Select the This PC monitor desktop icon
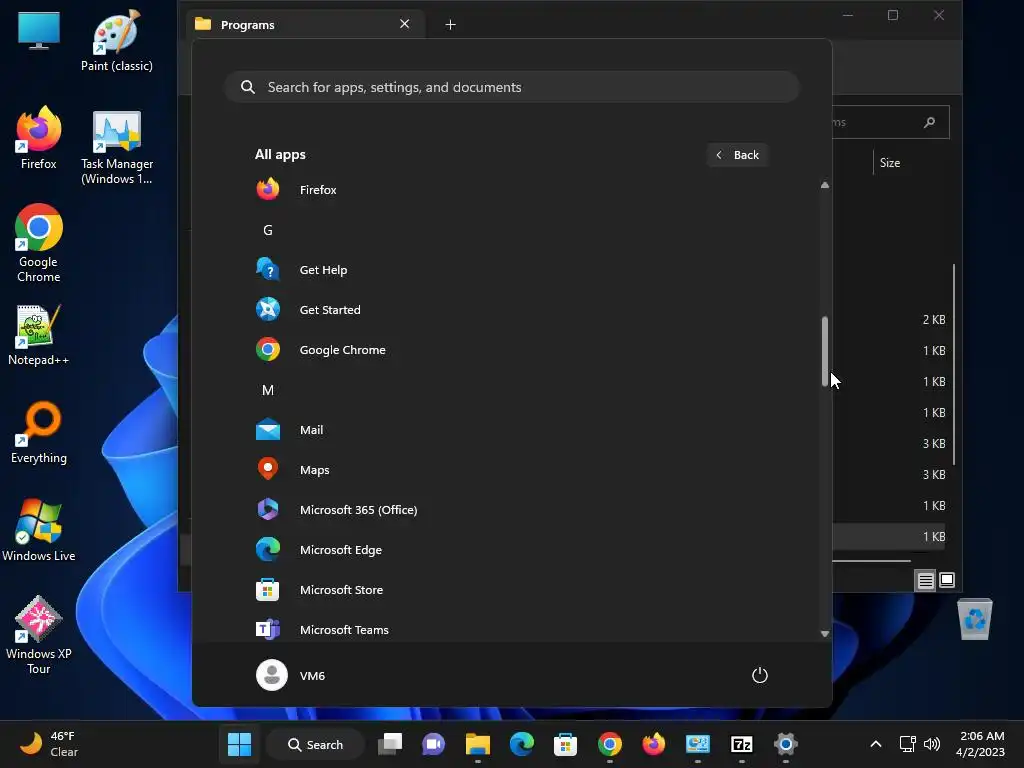 point(39,31)
